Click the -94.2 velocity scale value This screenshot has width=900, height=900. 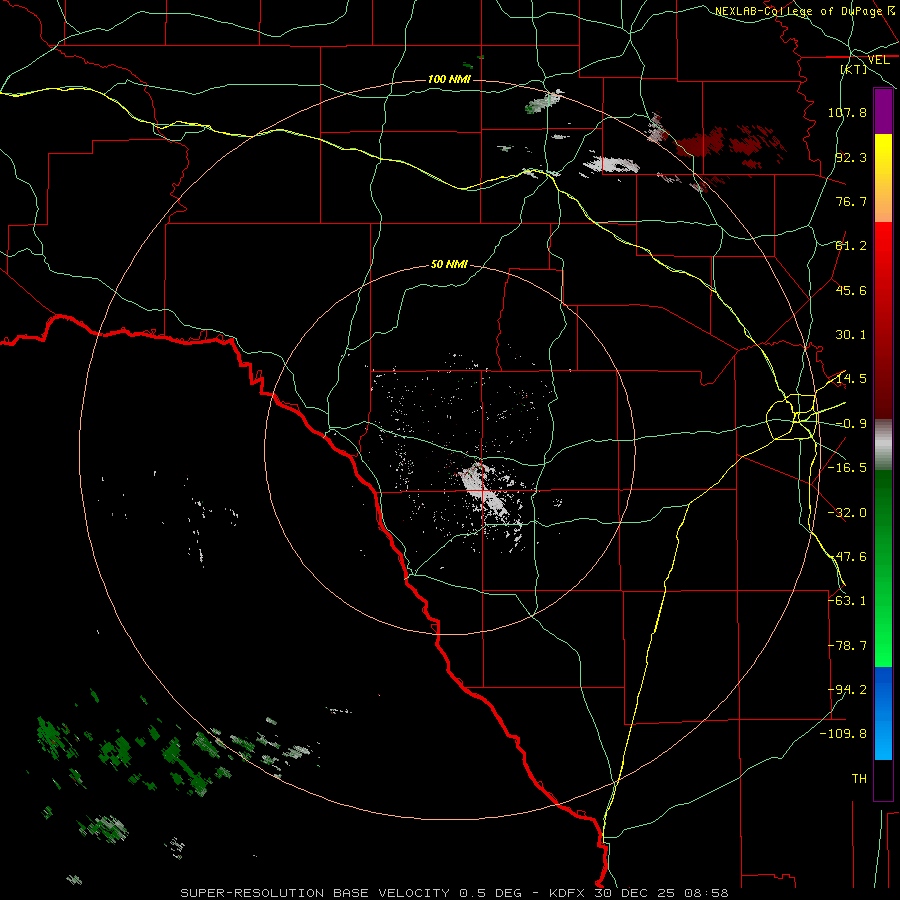(x=847, y=690)
